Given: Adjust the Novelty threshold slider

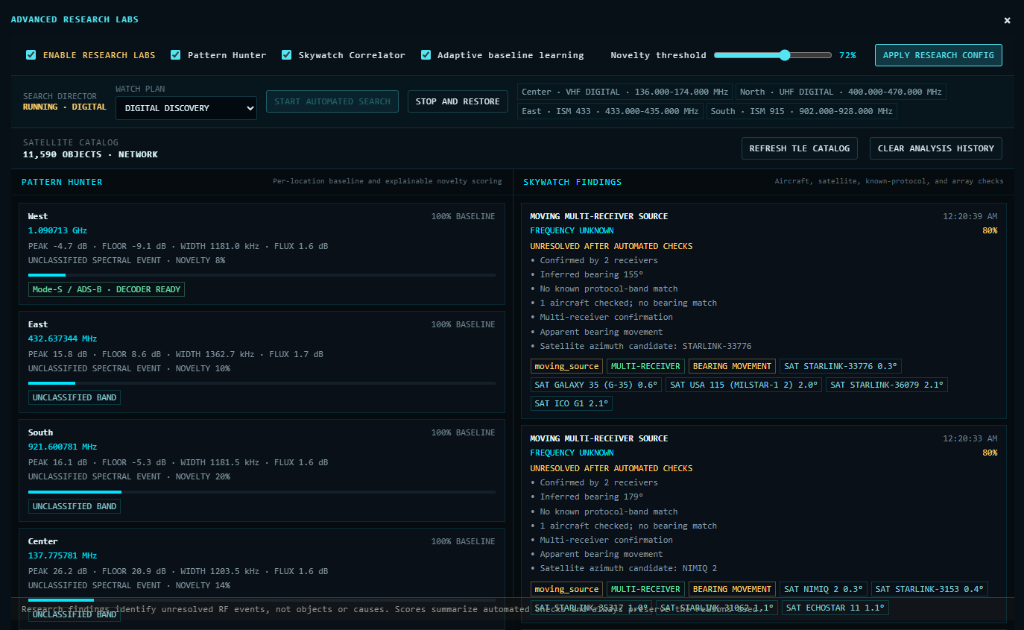Looking at the screenshot, I should coord(773,55).
